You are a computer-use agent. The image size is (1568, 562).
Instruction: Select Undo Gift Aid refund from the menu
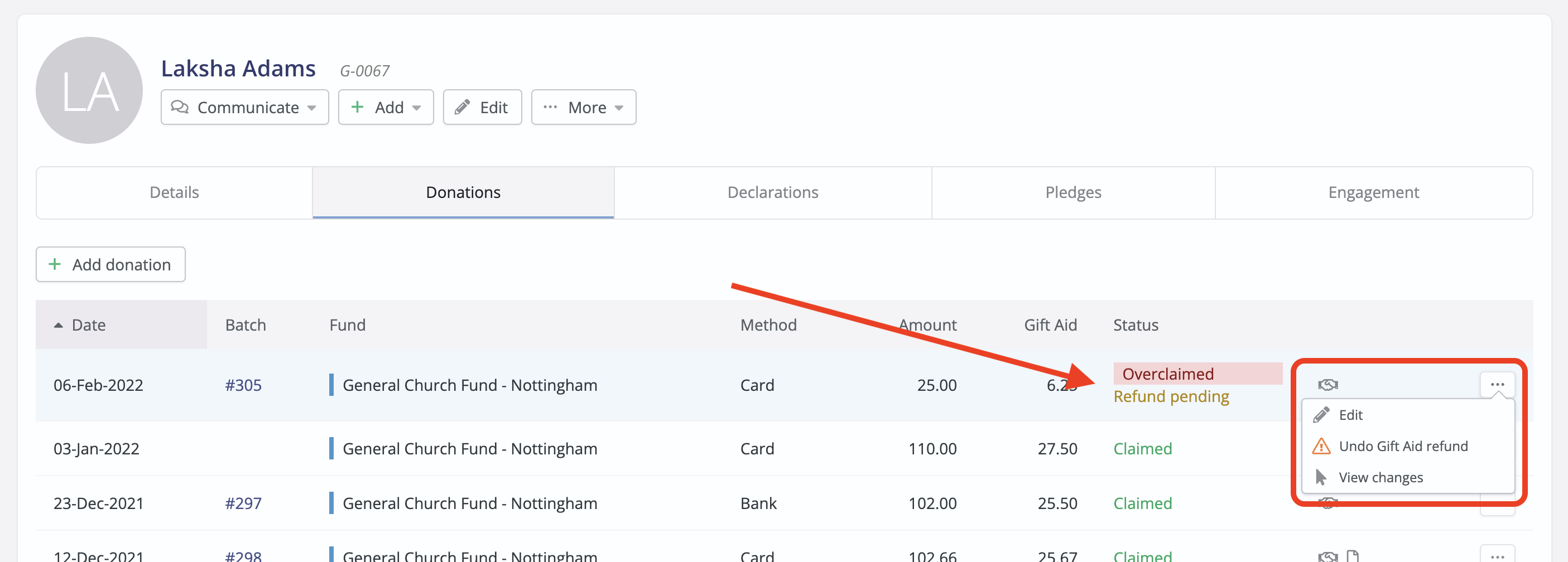click(x=1403, y=446)
